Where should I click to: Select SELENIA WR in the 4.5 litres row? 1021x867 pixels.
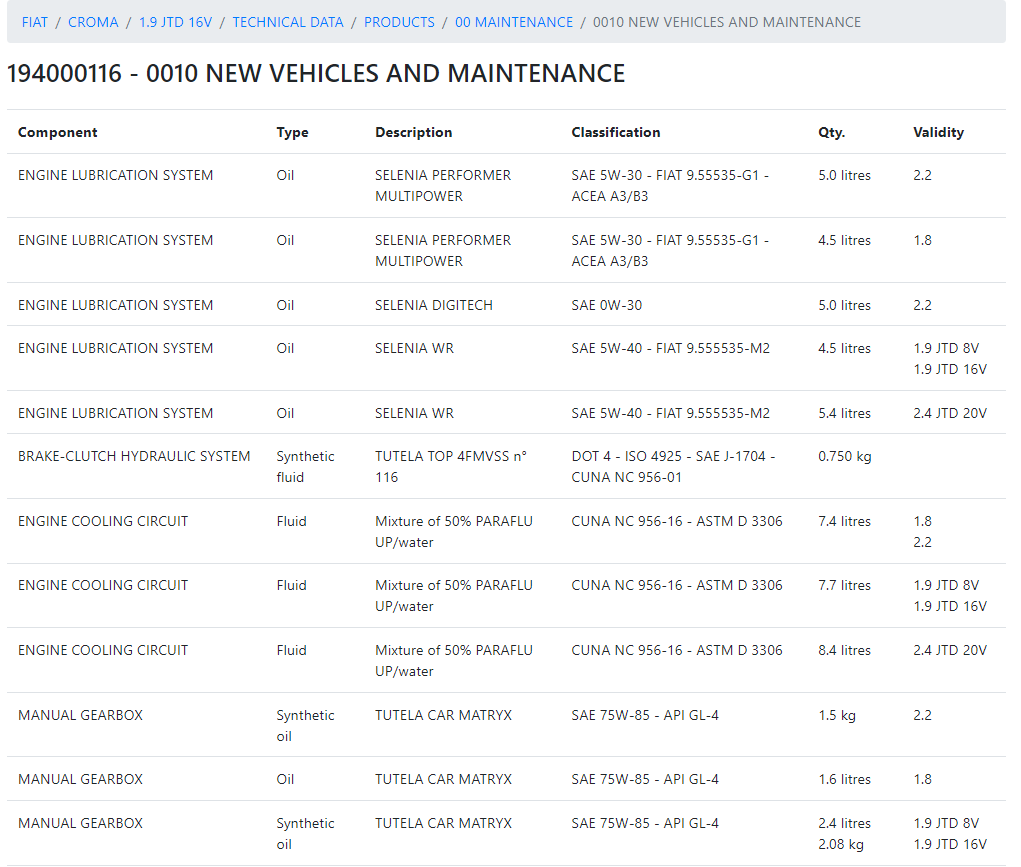(414, 348)
